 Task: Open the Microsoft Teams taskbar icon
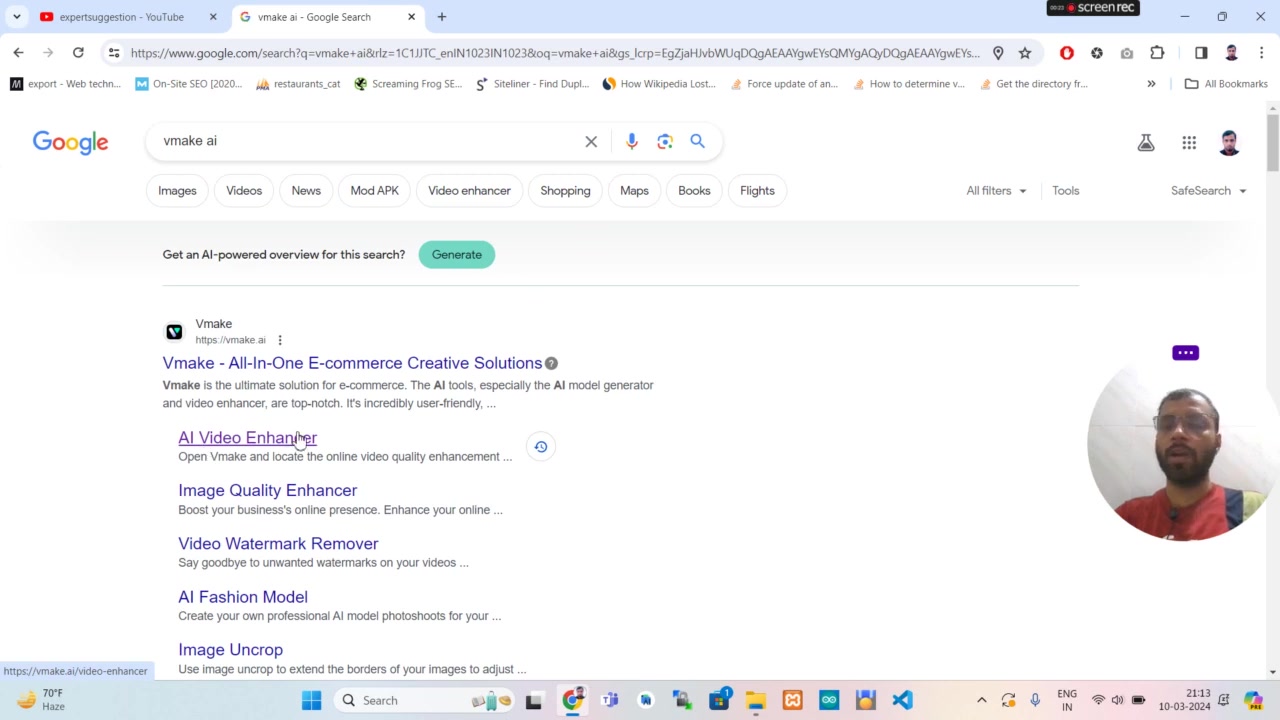[609, 700]
